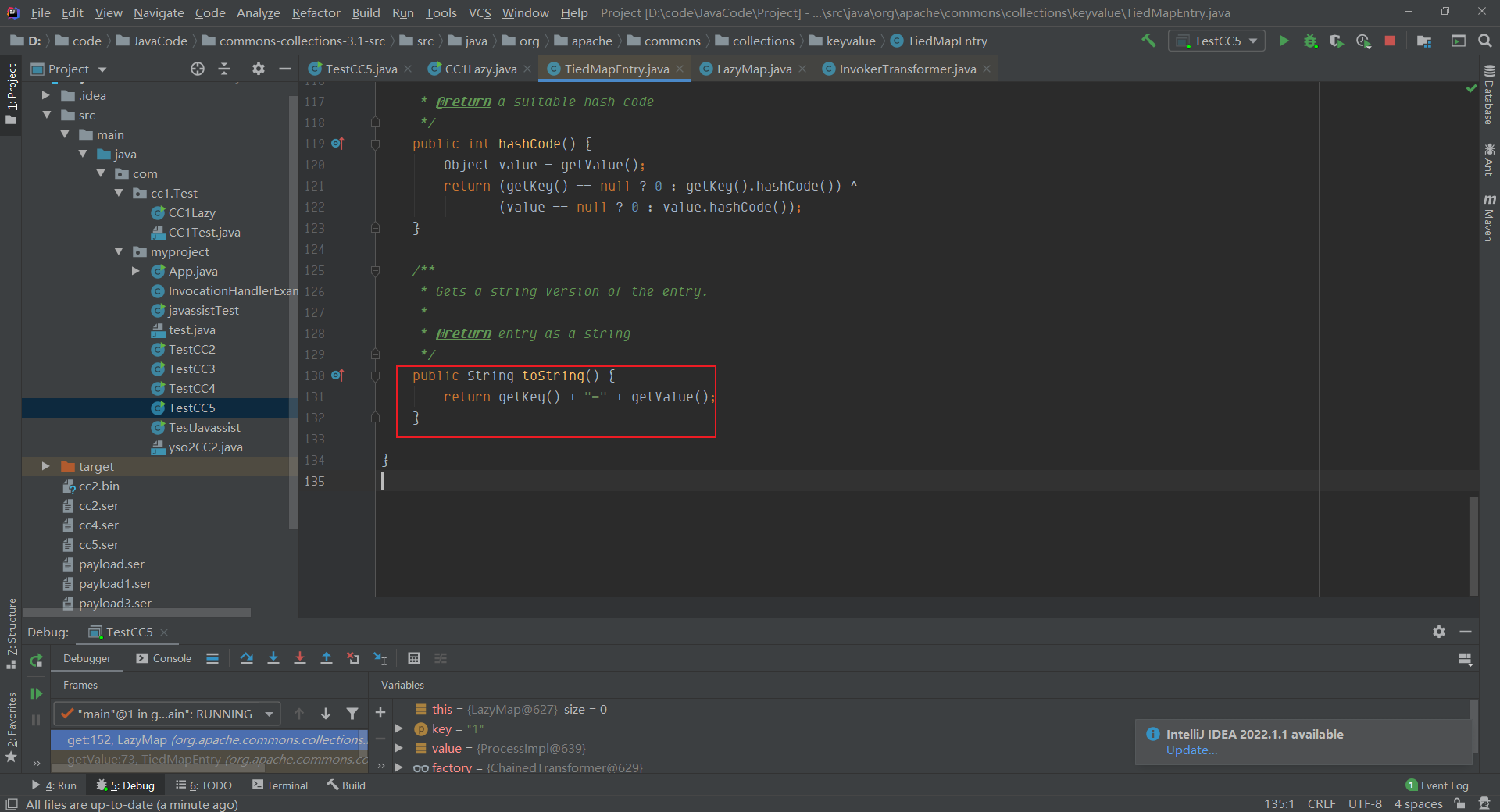
Task: Switch to LazyMap.java editor tab
Action: (754, 69)
